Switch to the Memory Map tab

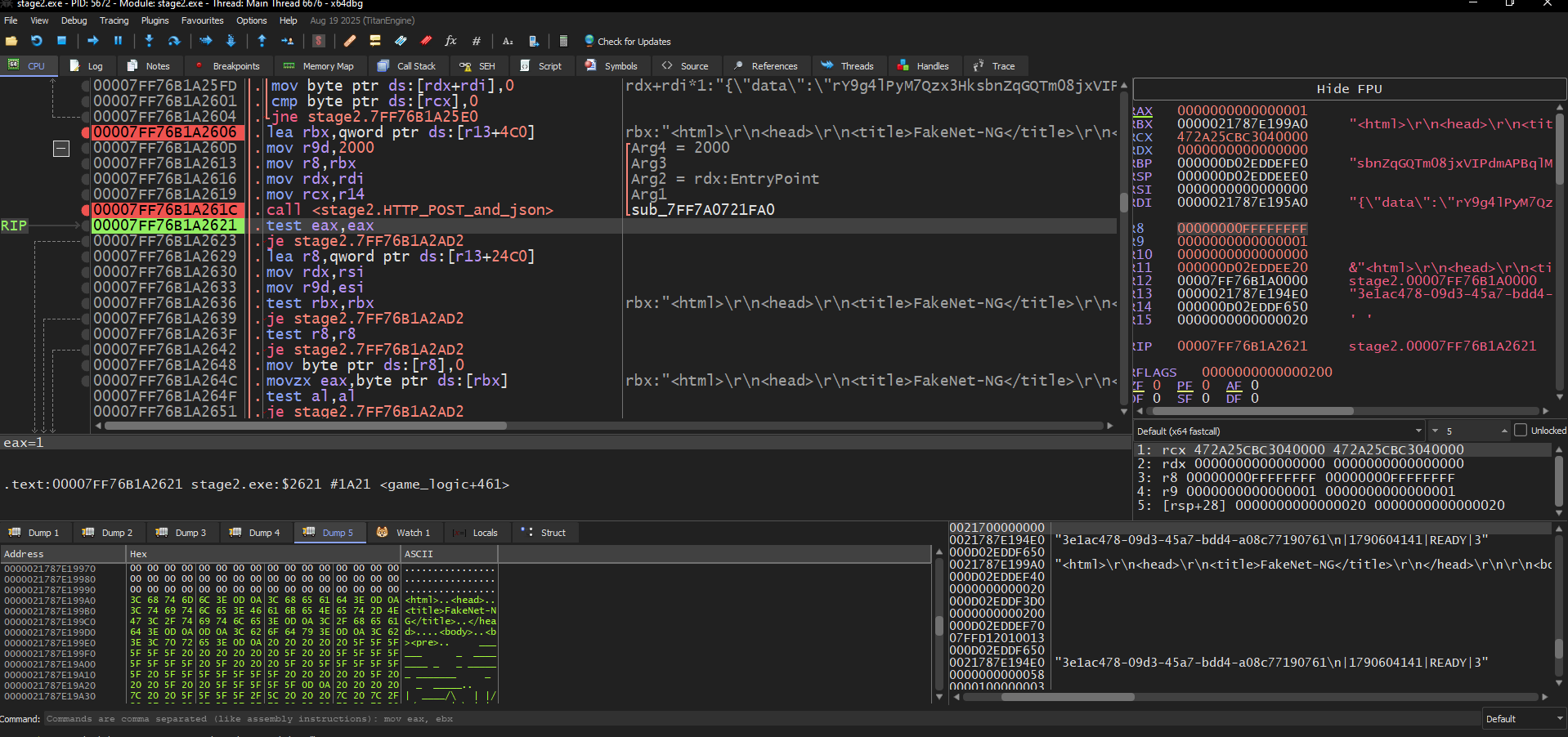tap(318, 66)
